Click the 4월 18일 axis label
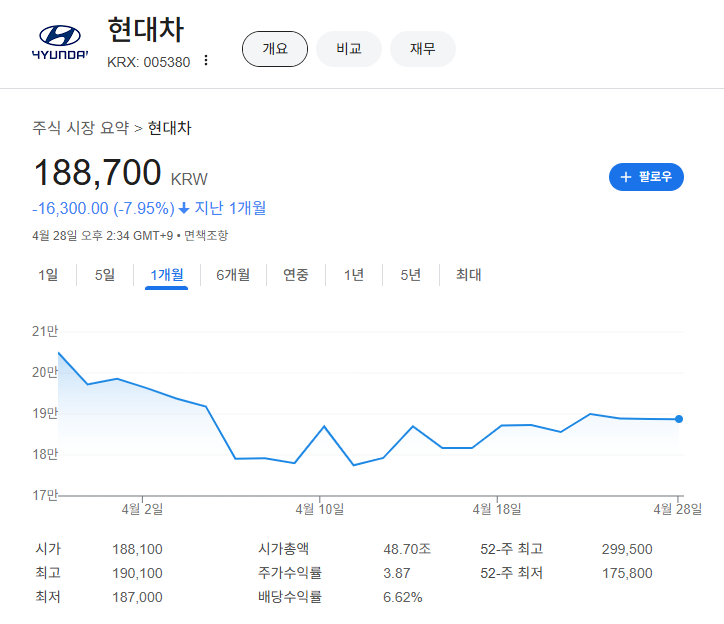Screen dimensions: 724x624 (x=497, y=509)
